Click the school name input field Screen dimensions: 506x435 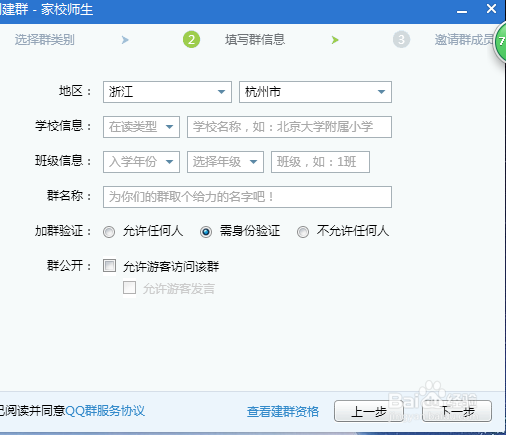tap(289, 127)
